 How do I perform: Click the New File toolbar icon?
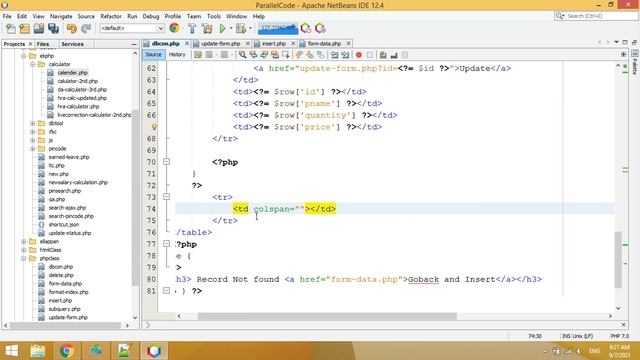pyautogui.click(x=11, y=28)
